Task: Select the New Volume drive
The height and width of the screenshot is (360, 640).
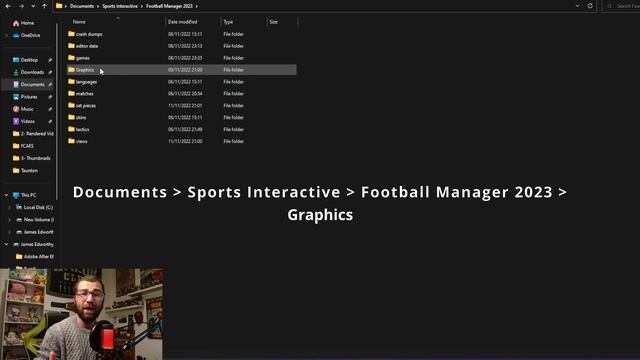Action: [x=35, y=220]
